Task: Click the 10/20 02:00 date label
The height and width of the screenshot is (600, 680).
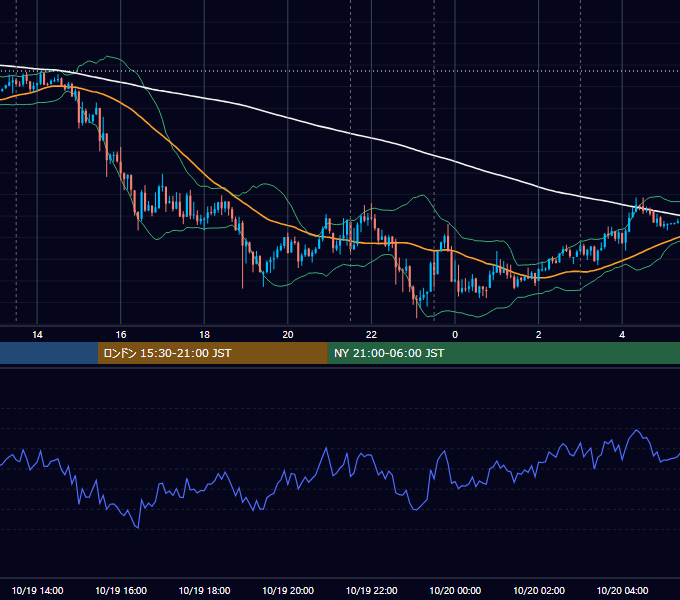Action: (x=539, y=590)
